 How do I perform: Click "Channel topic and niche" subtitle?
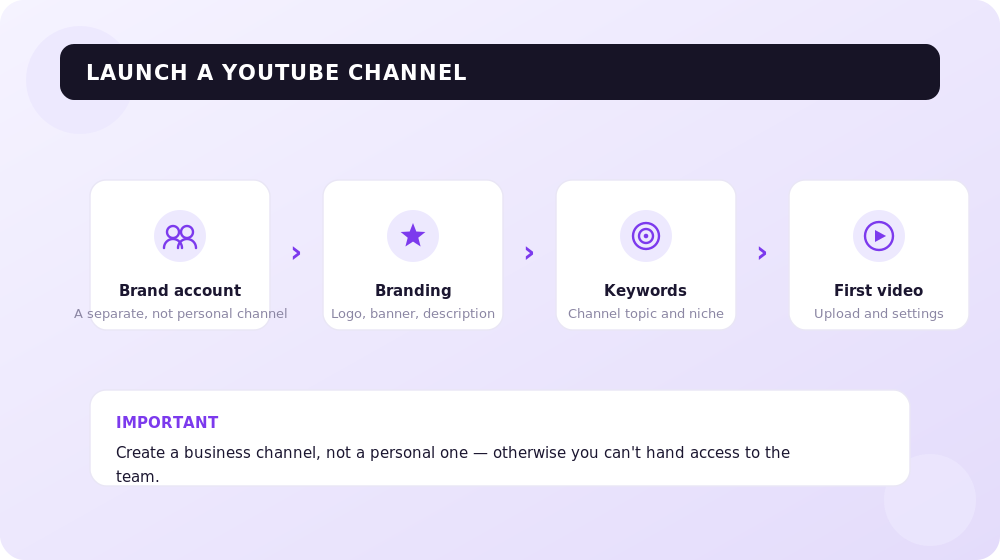pos(645,314)
